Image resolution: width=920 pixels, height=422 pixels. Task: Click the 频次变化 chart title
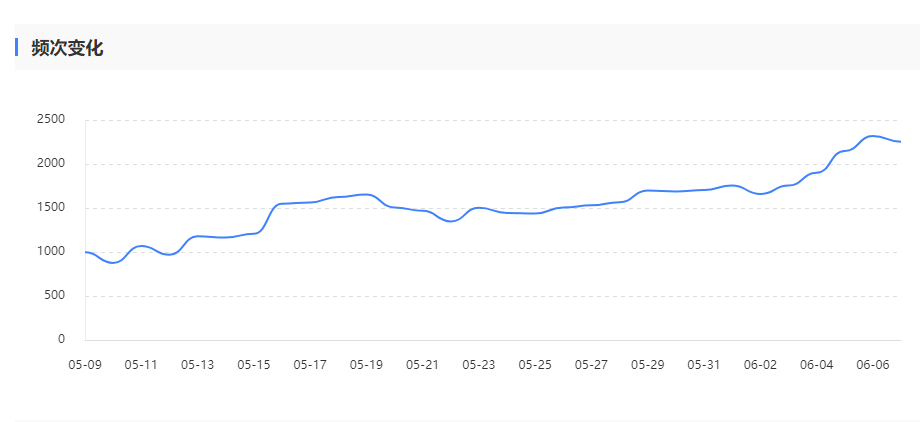click(67, 48)
